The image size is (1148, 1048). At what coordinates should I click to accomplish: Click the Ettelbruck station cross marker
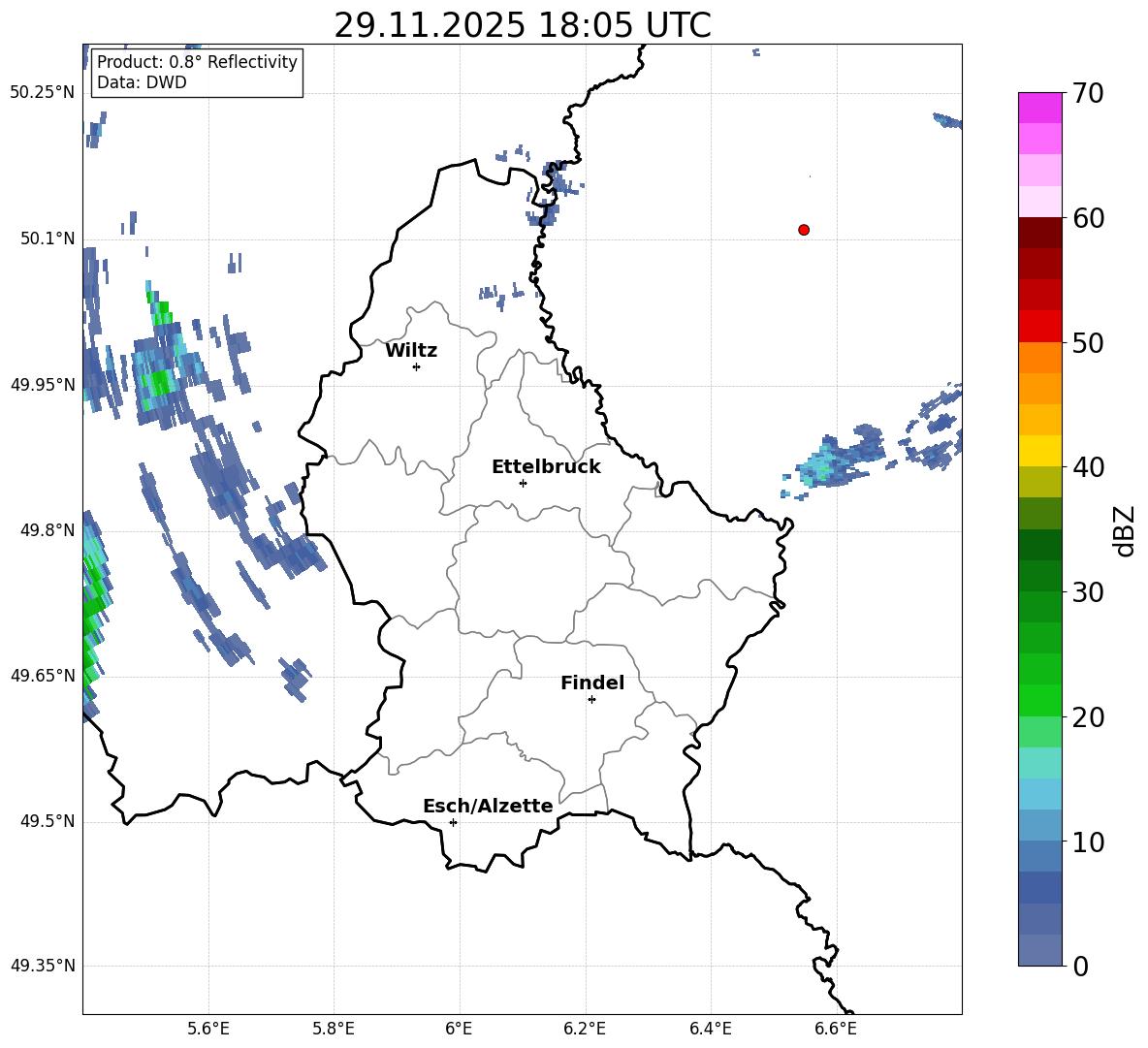click(x=523, y=483)
